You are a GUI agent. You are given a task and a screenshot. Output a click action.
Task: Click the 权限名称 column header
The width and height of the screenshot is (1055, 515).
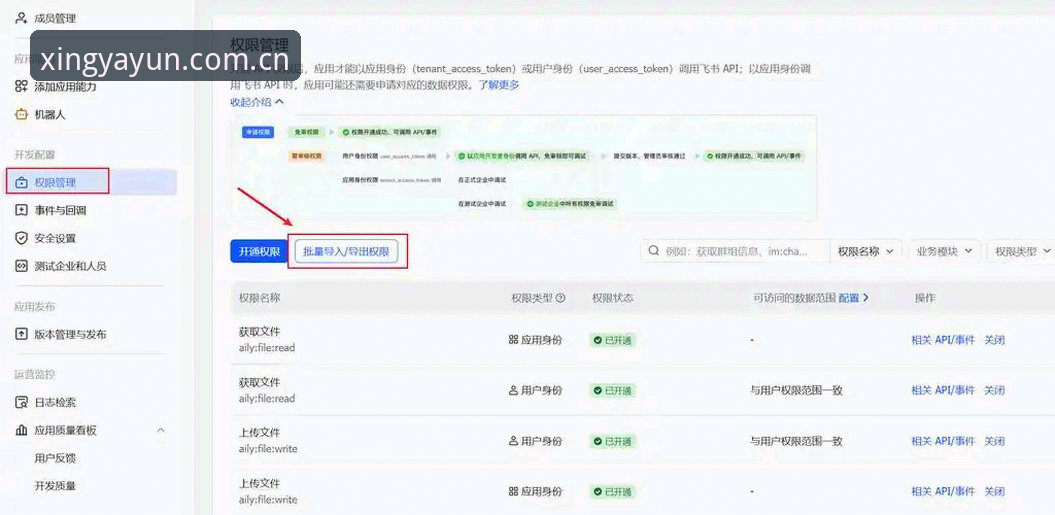tap(260, 298)
